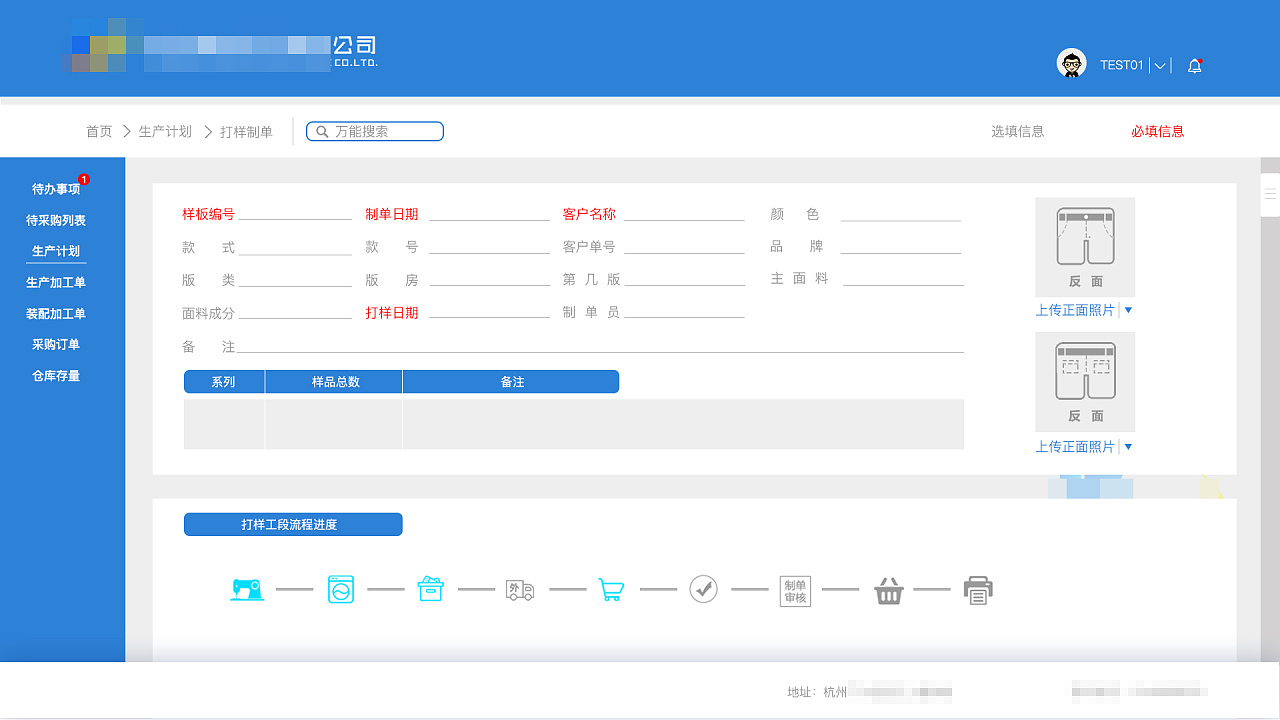Click the checkmark approval stage icon
The width and height of the screenshot is (1280, 720).
click(x=703, y=589)
